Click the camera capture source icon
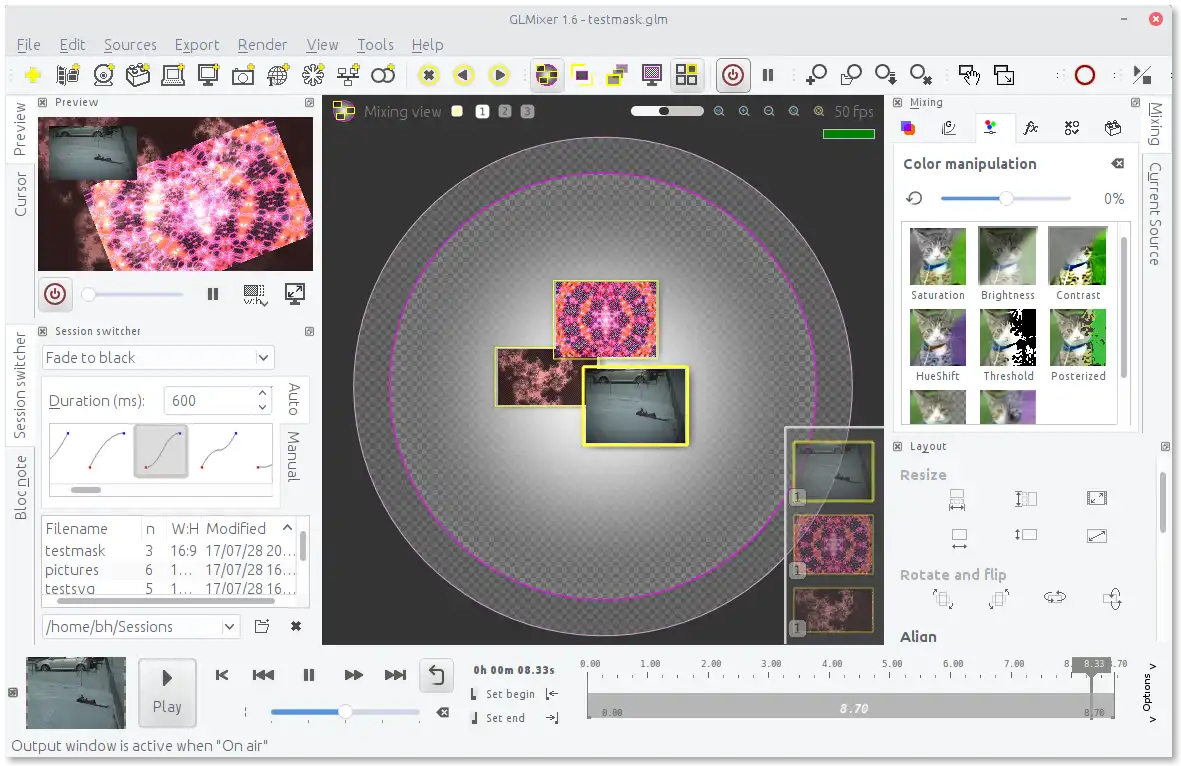1181x766 pixels. click(243, 75)
